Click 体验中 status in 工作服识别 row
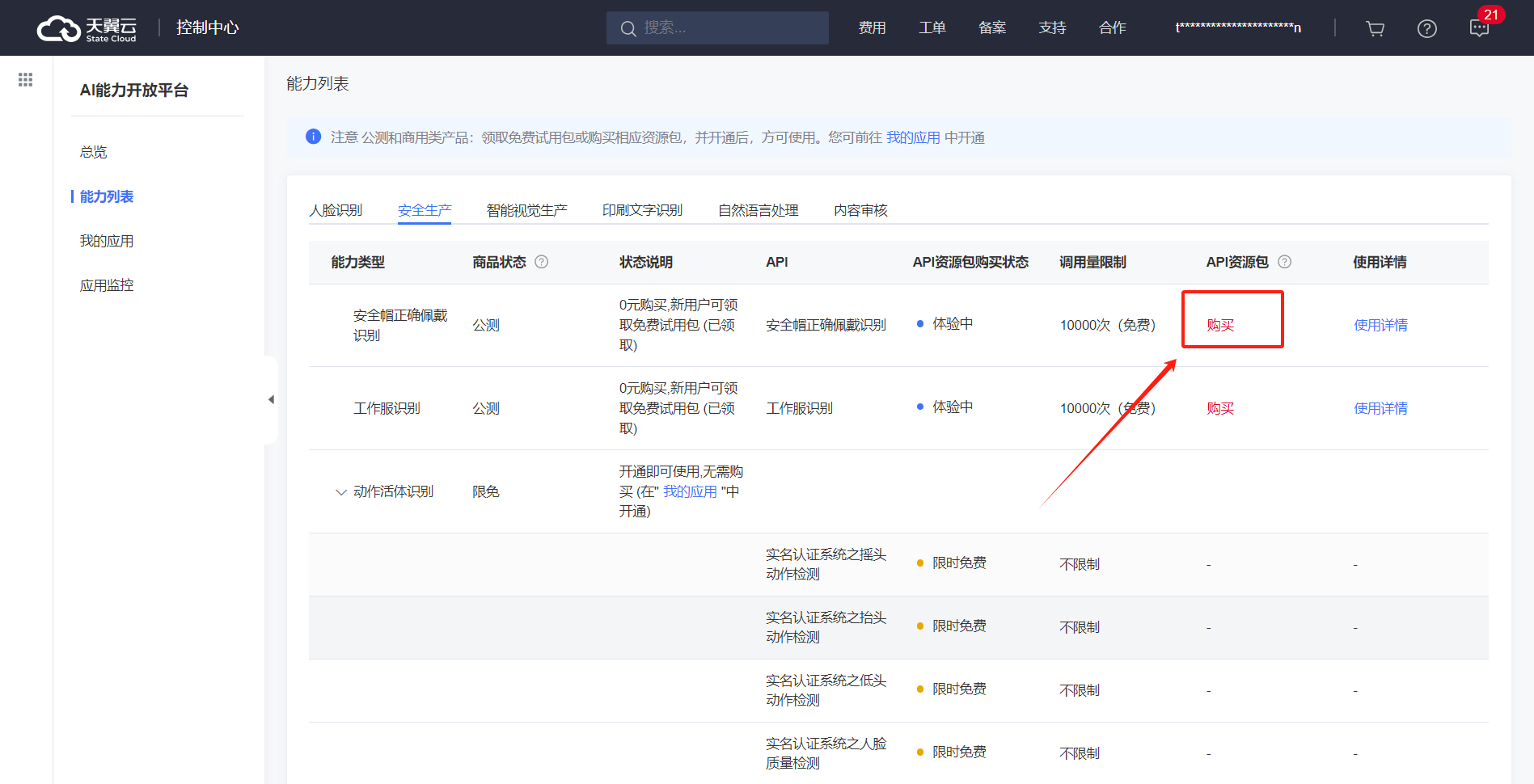The image size is (1534, 784). tap(953, 407)
